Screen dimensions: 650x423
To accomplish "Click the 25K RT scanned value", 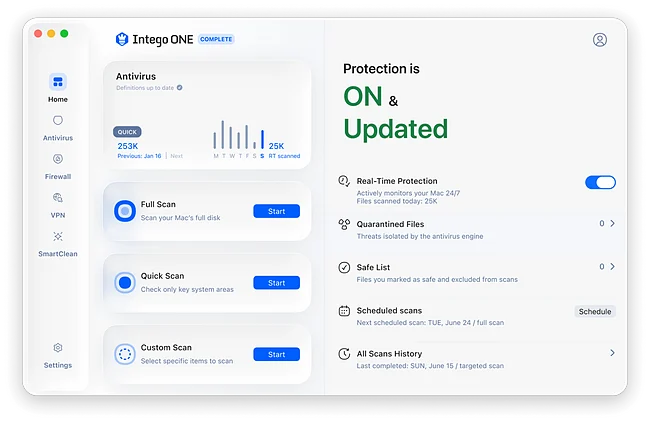I will click(x=276, y=146).
